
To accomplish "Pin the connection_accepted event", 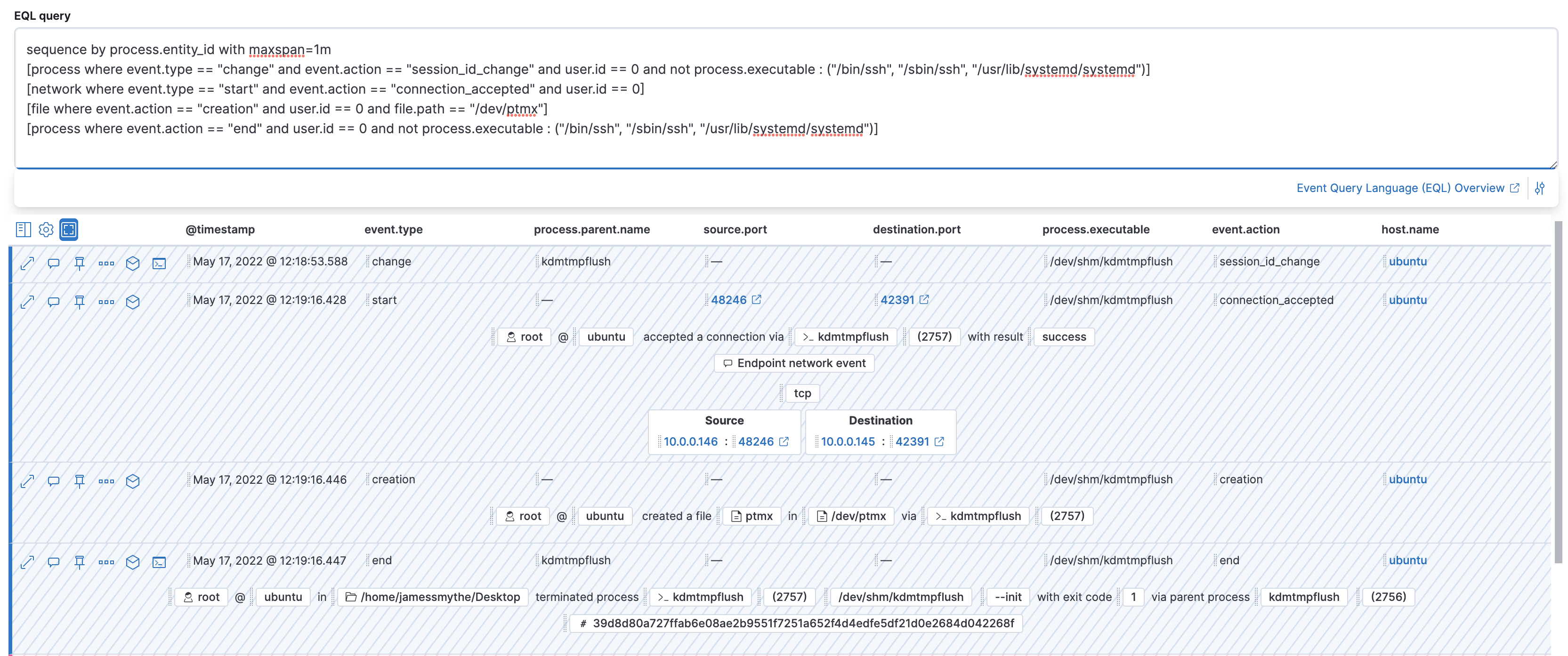I will click(80, 301).
